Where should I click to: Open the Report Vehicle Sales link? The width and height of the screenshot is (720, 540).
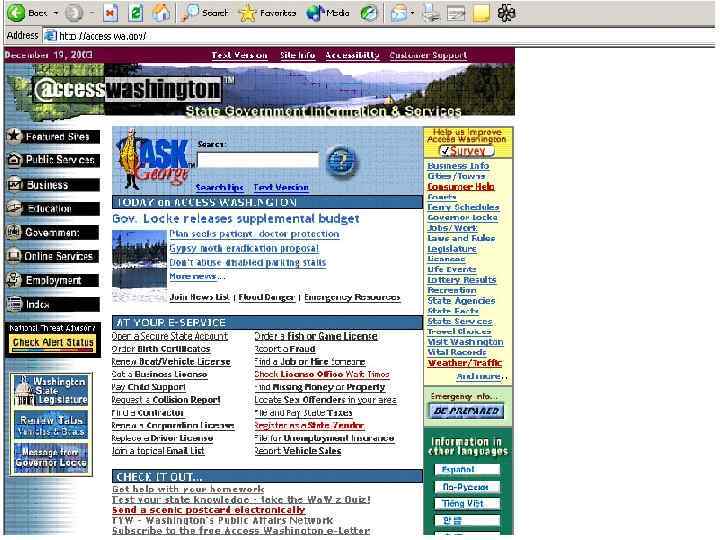pos(298,451)
